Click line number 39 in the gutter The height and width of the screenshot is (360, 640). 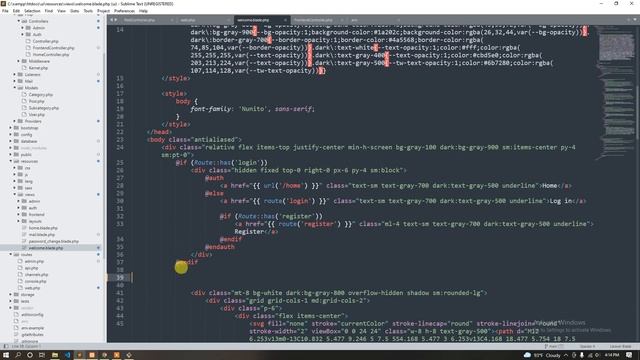120,278
